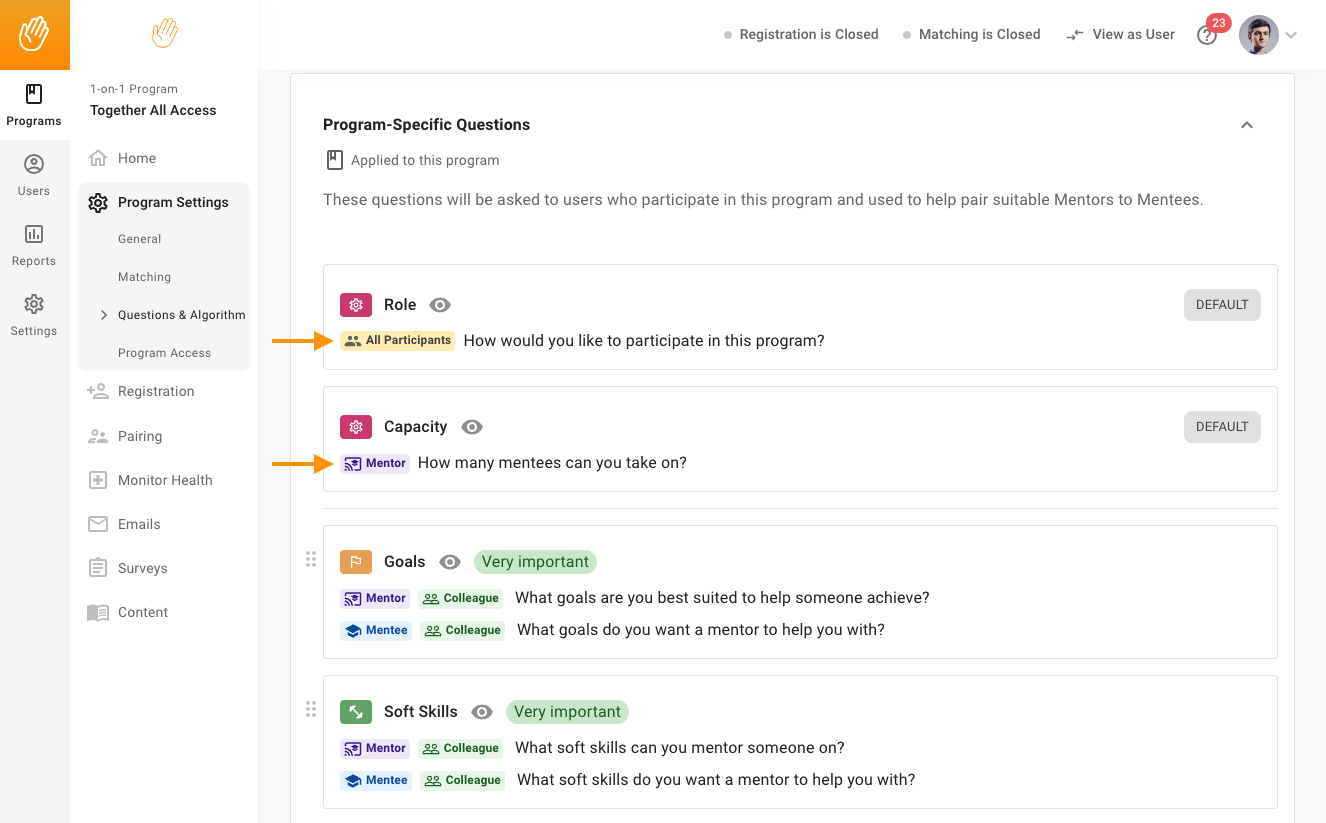Click Mentee tag in Goals card
1326x823 pixels.
376,630
